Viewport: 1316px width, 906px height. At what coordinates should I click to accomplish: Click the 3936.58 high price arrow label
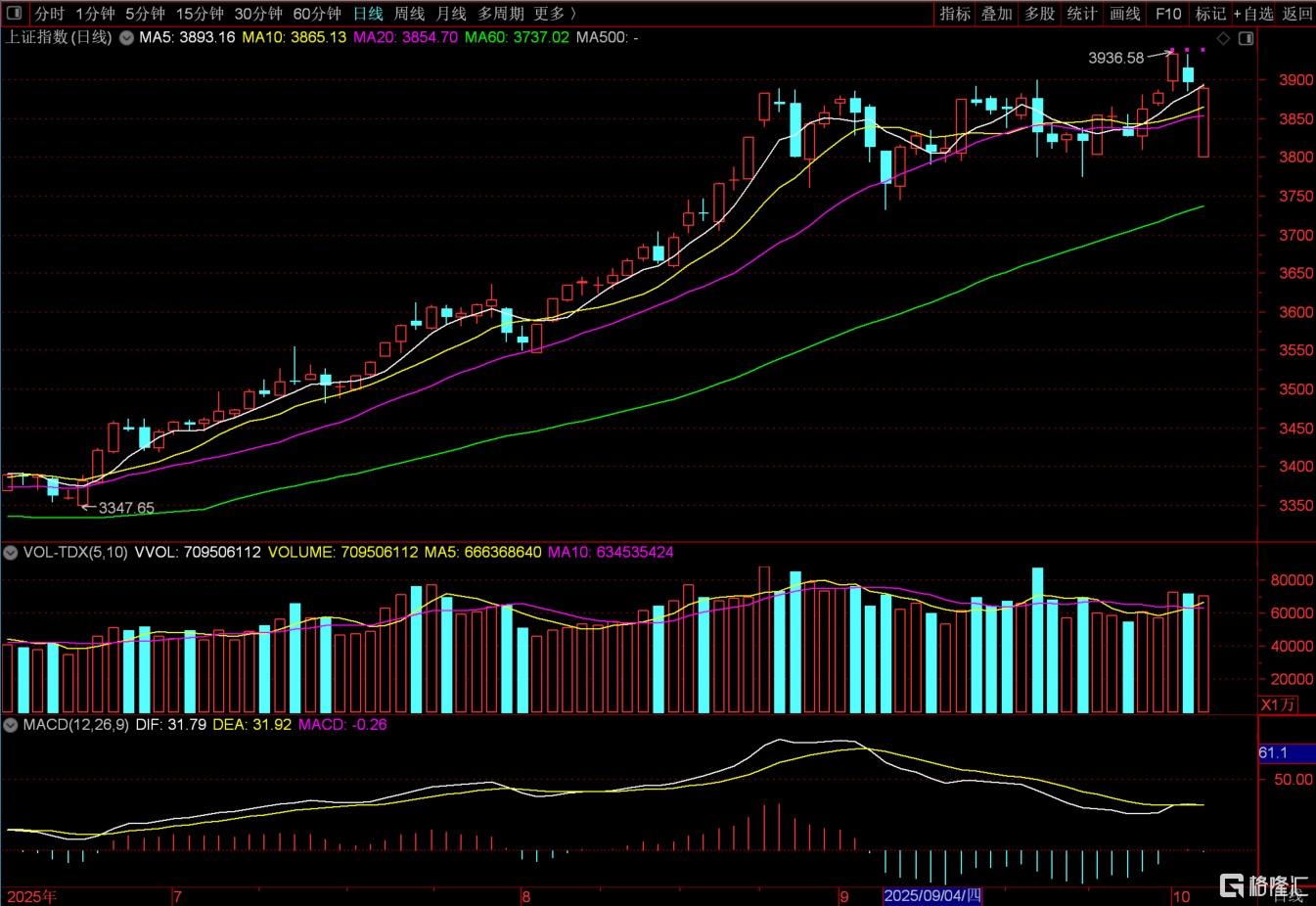[x=1116, y=58]
